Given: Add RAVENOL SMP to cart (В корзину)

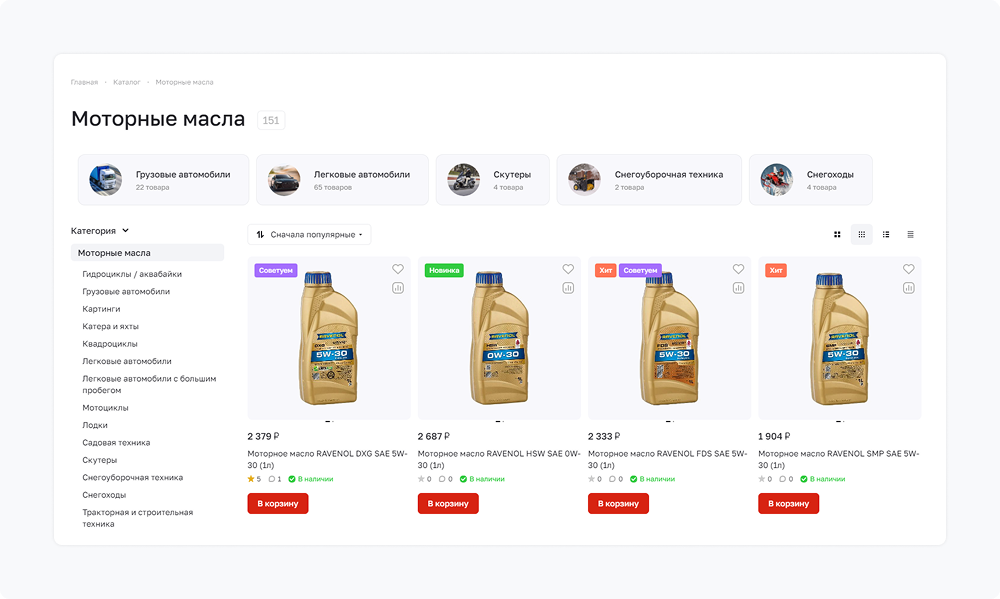Looking at the screenshot, I should coord(789,503).
